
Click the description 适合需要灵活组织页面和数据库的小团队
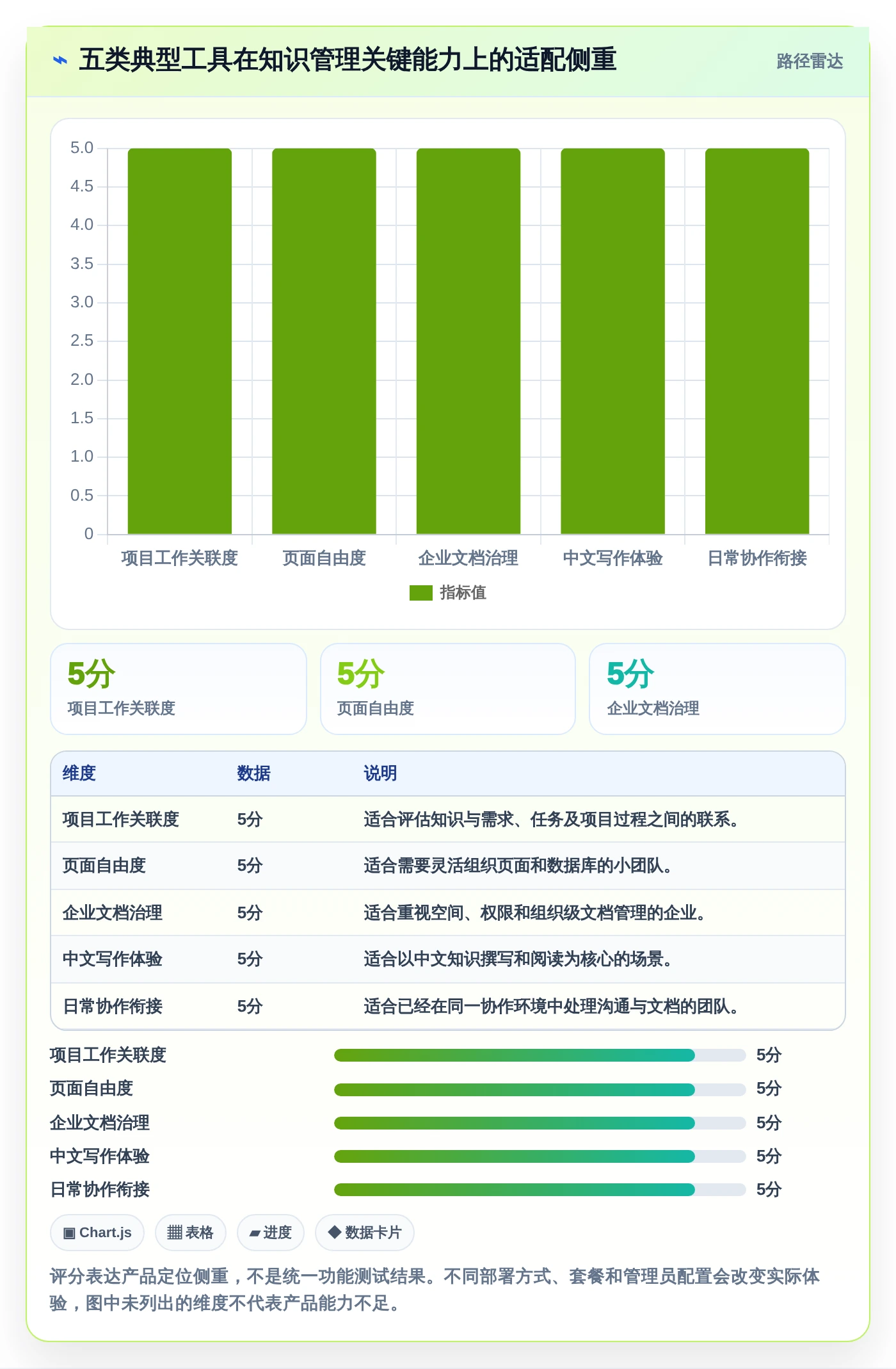517,866
